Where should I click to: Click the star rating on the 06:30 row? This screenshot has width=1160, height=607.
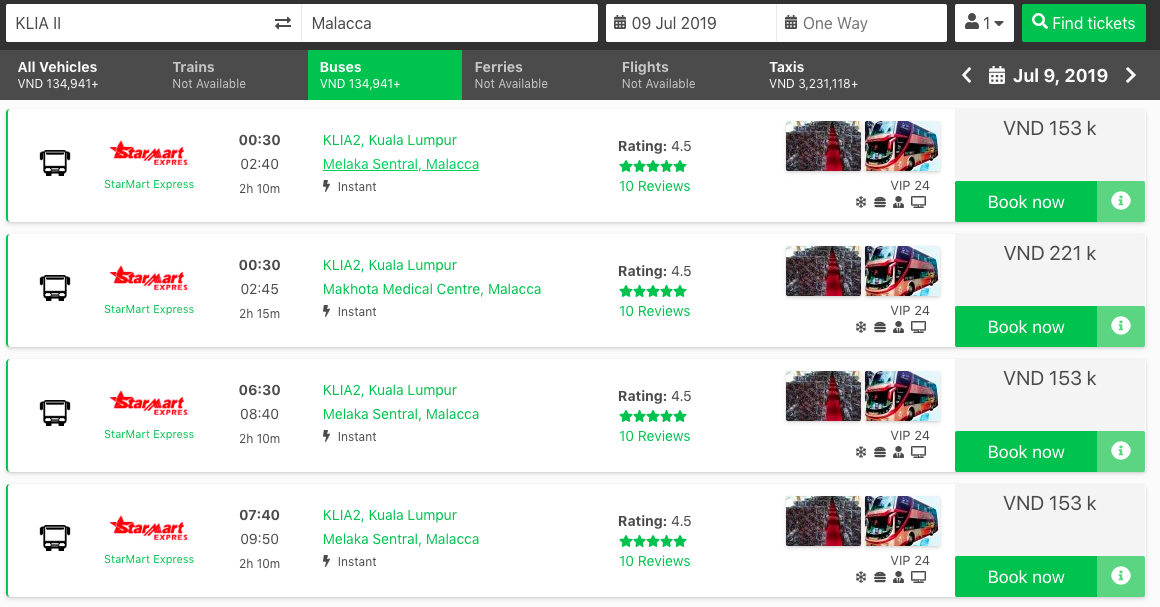[x=653, y=416]
